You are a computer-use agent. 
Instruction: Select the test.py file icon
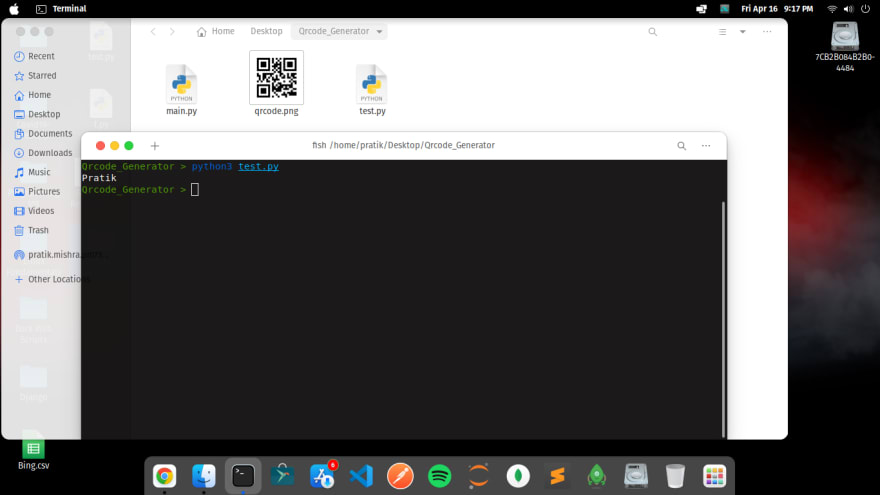pyautogui.click(x=372, y=84)
